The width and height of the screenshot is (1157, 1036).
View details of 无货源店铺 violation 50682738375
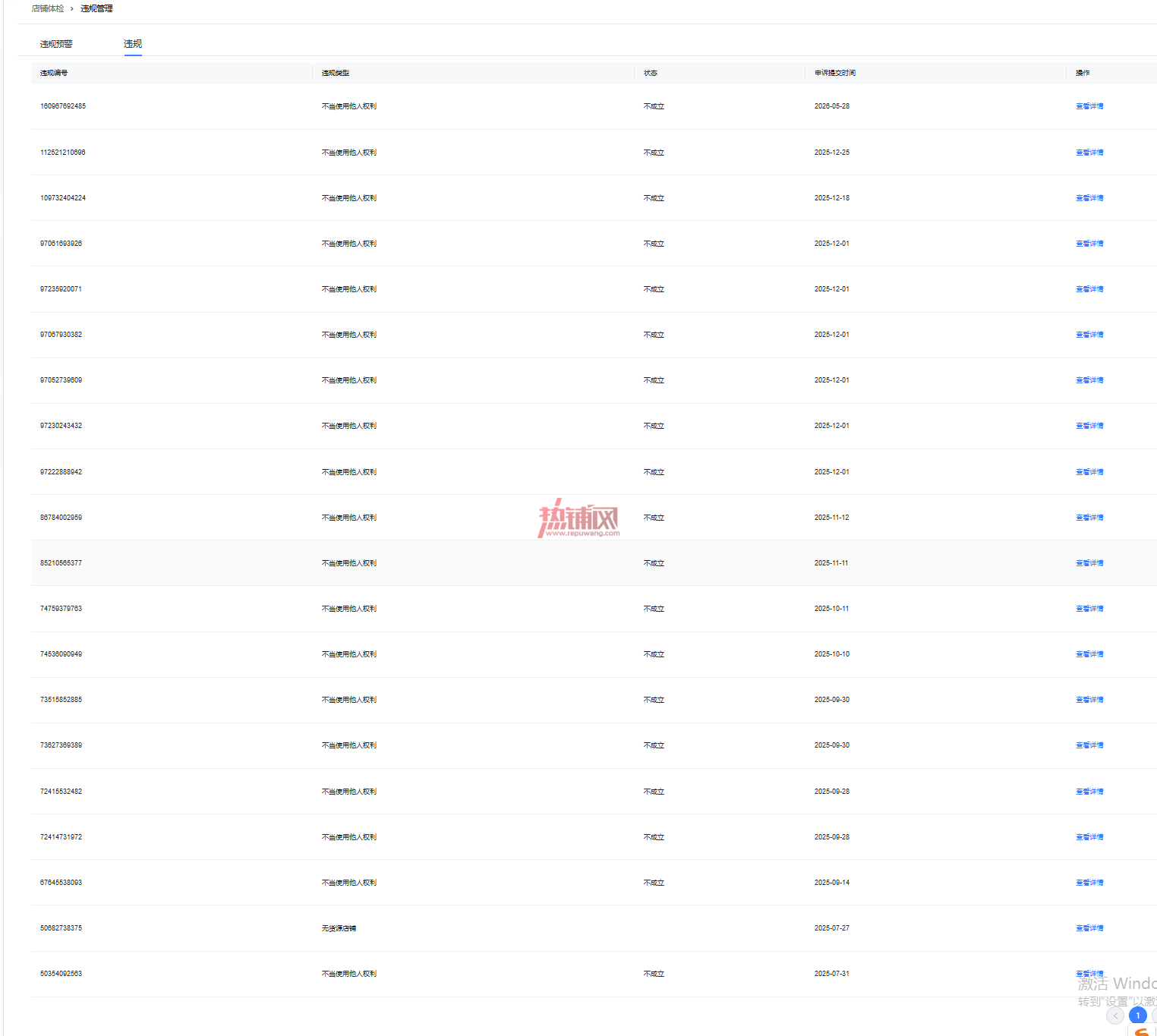point(1089,928)
